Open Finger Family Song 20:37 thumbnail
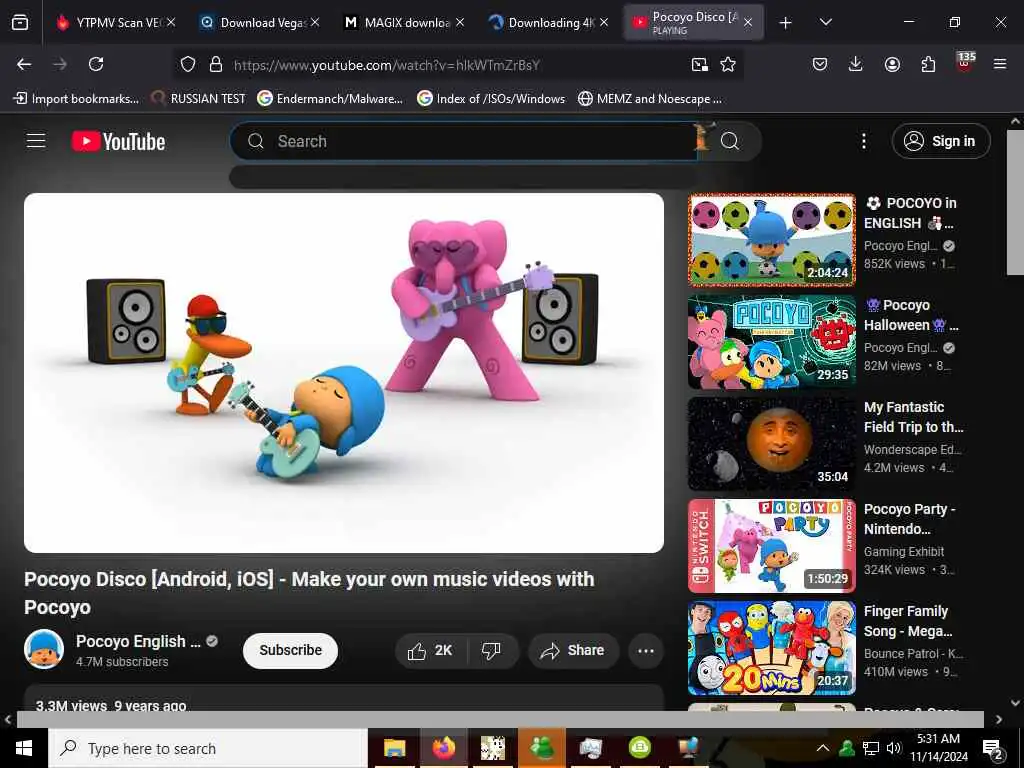 771,648
